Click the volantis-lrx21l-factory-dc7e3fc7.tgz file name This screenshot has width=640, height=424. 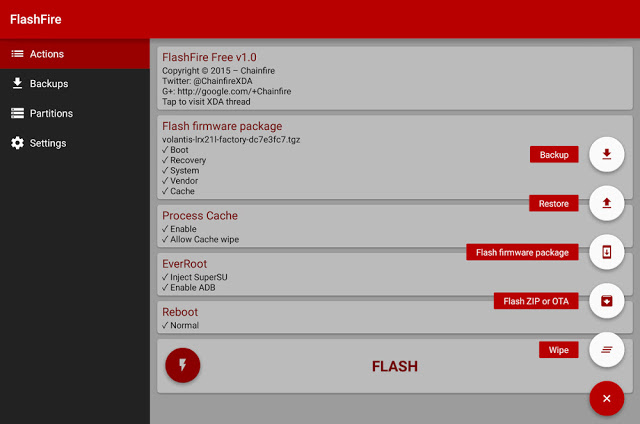pos(231,140)
